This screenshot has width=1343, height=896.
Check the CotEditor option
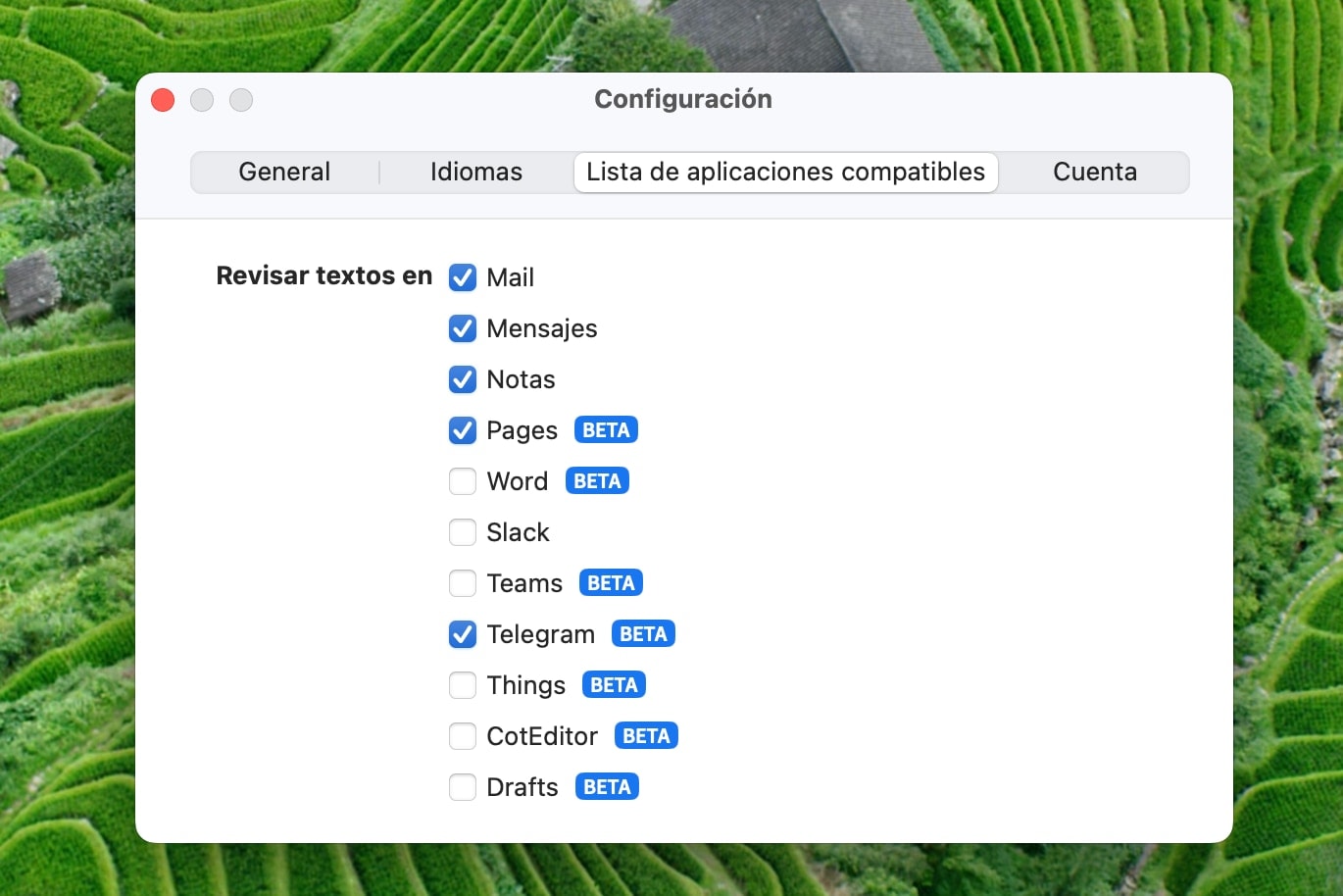[462, 736]
